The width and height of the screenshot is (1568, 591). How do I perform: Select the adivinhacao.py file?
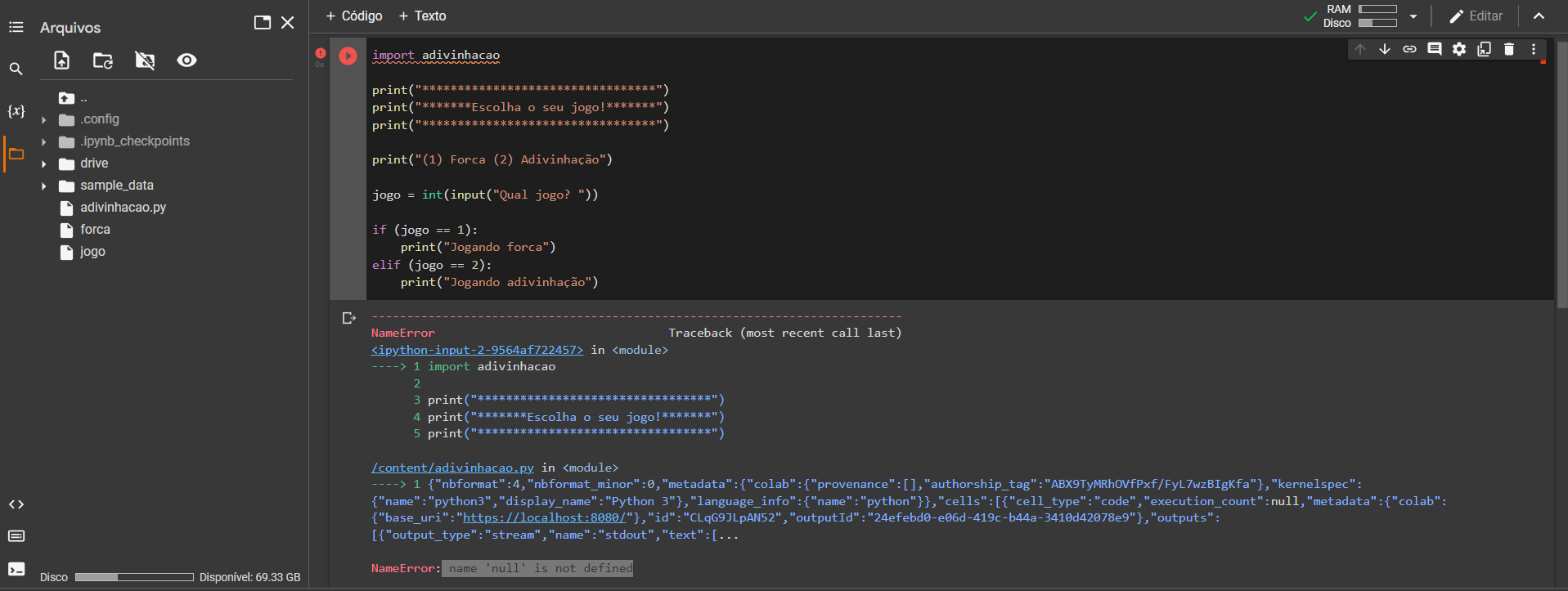click(x=123, y=208)
